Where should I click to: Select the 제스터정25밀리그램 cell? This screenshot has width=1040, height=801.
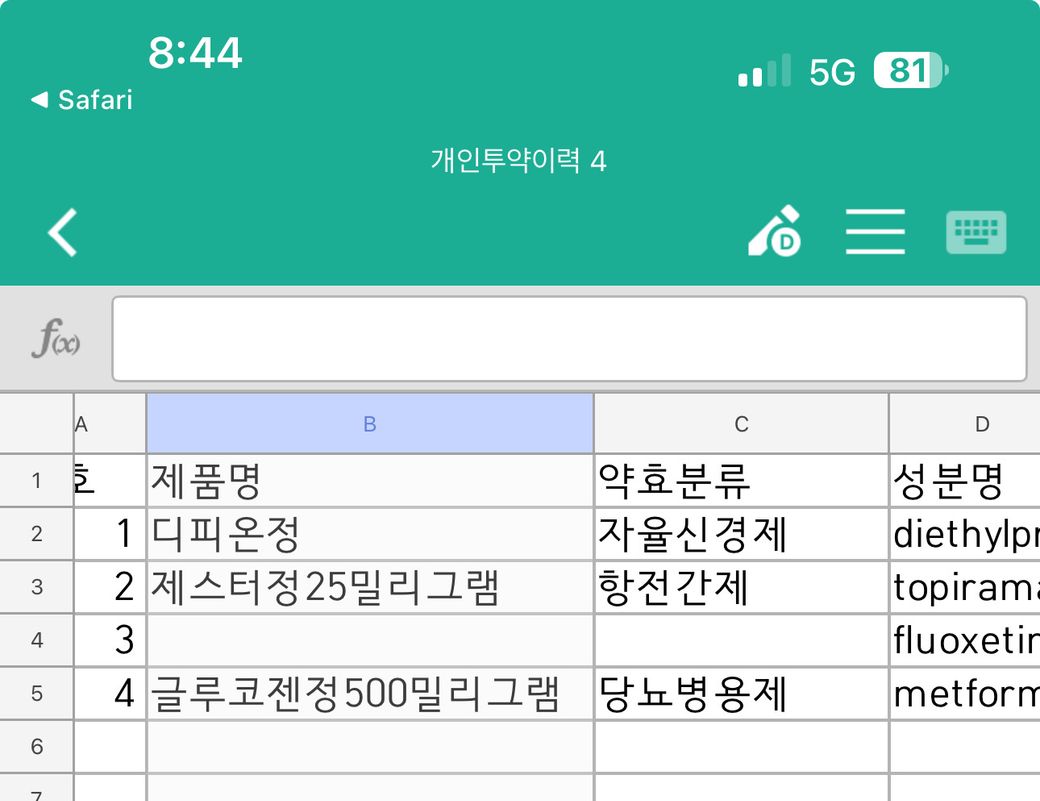pos(369,588)
